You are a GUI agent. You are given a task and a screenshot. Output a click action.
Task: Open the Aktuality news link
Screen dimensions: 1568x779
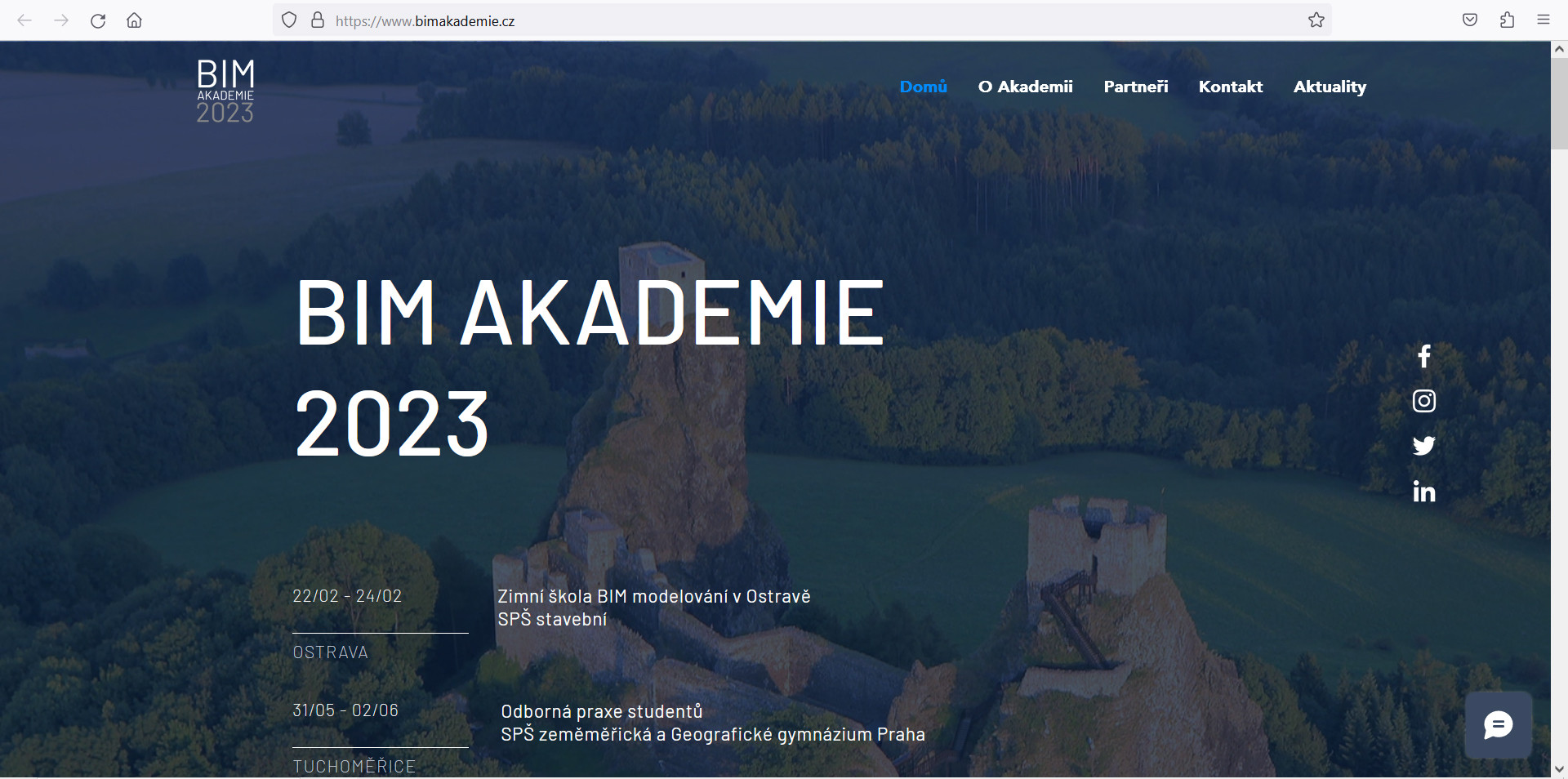pos(1329,87)
